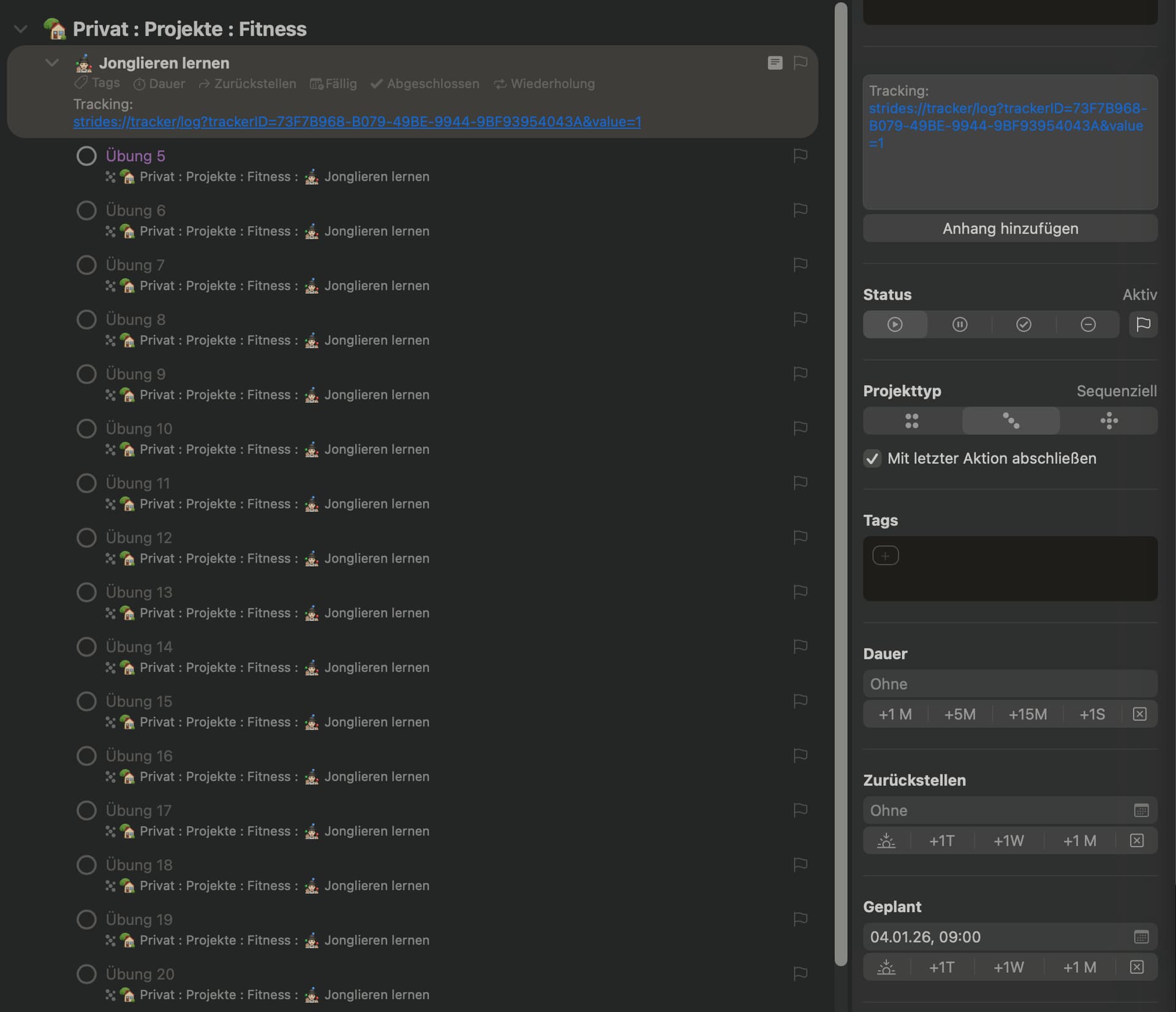
Task: Open Zurückstellen calendar date picker
Action: [x=1140, y=811]
